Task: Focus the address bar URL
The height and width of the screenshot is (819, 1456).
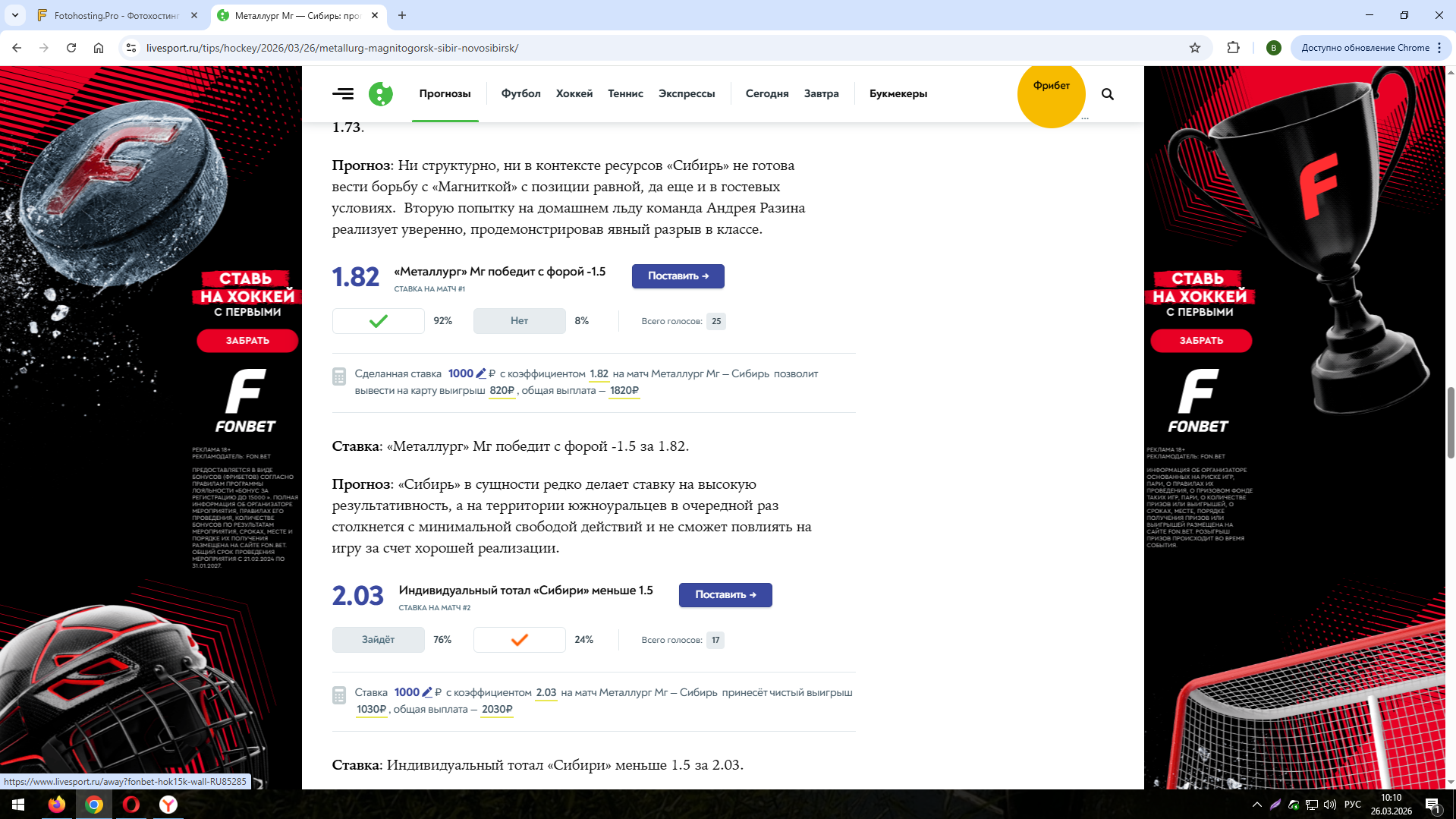Action: coord(332,48)
